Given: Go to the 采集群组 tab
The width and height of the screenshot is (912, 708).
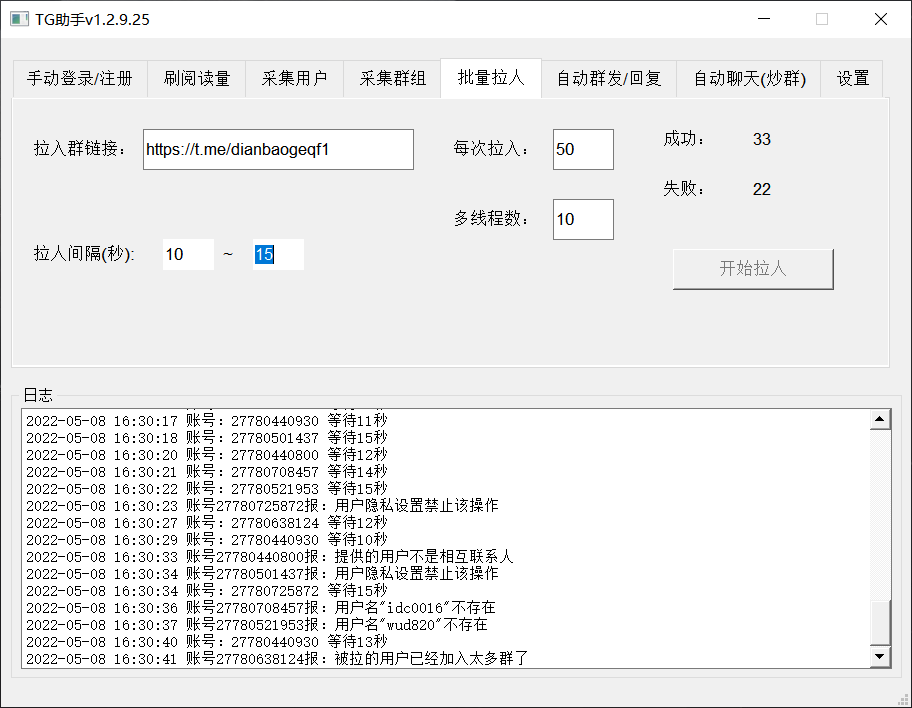Looking at the screenshot, I should (392, 79).
